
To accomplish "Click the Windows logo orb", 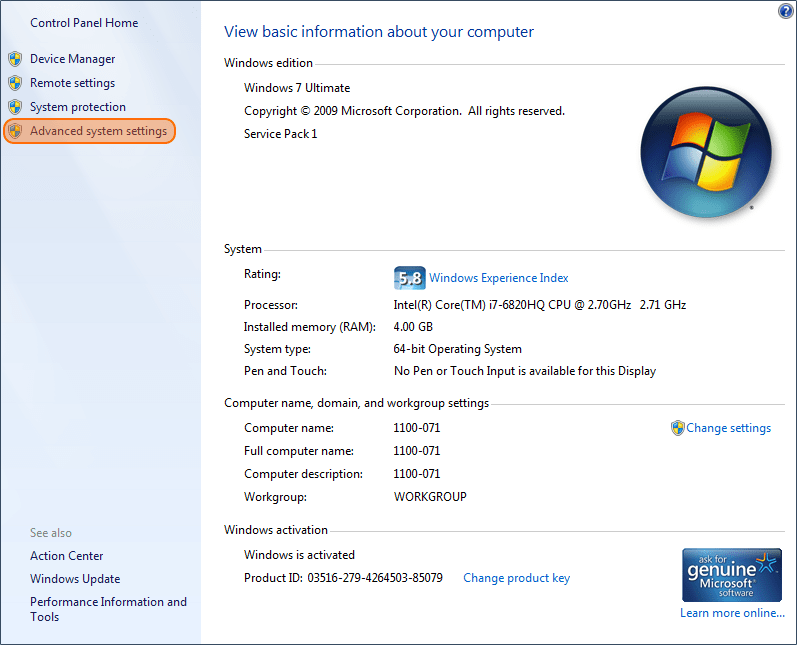I will [706, 152].
